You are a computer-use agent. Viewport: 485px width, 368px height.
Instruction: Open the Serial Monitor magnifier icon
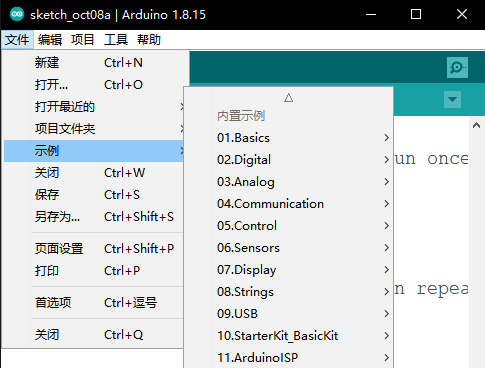click(x=457, y=68)
